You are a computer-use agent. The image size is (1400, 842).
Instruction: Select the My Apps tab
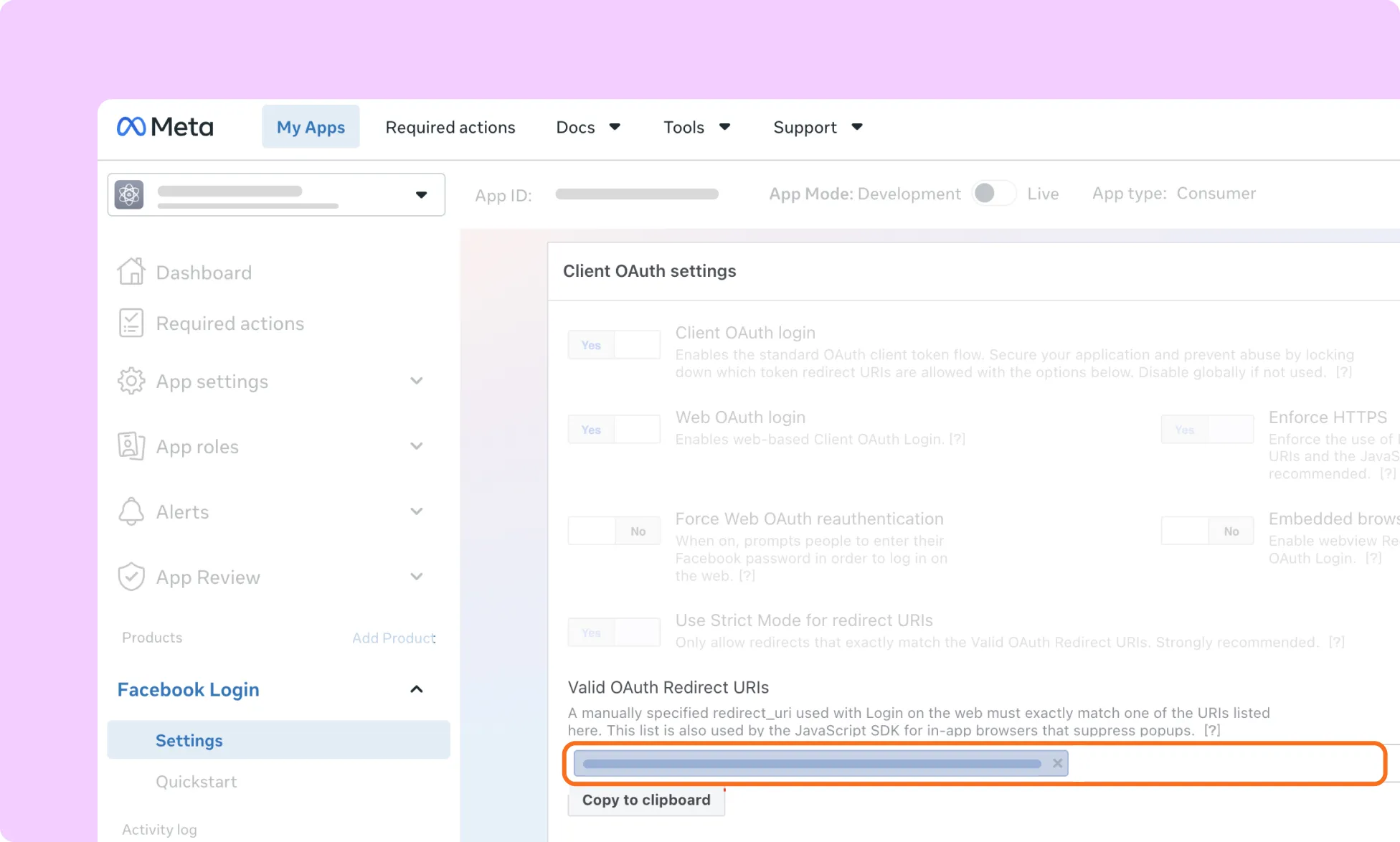311,127
